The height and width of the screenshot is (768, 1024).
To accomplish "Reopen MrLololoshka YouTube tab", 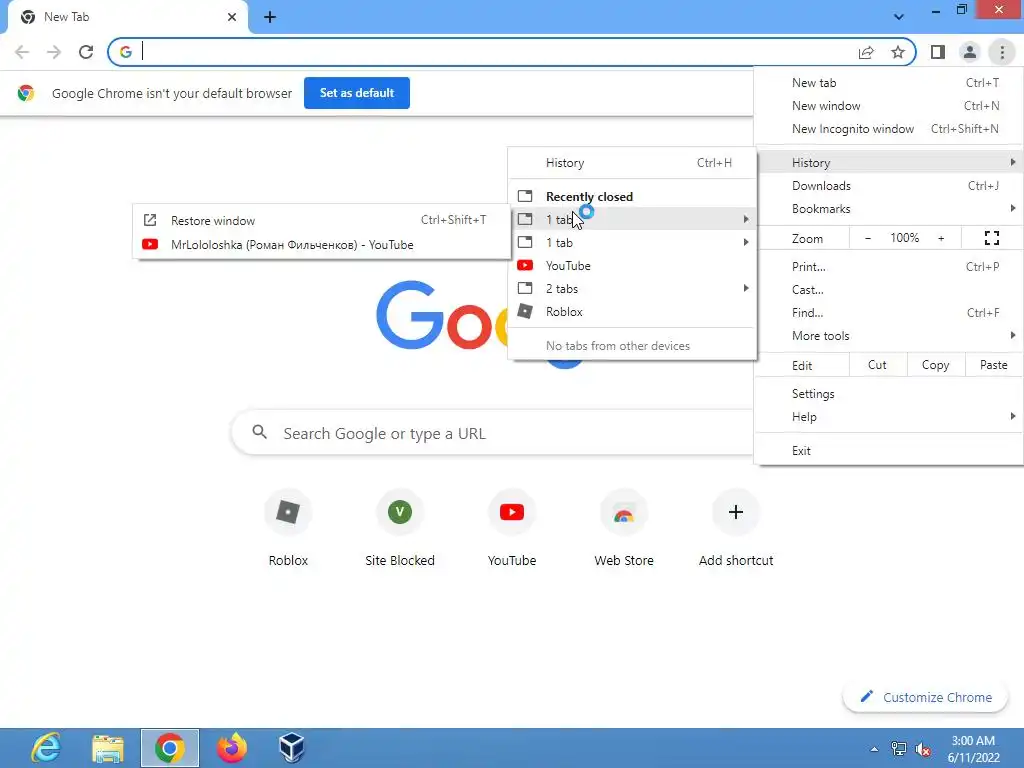I will [x=321, y=245].
